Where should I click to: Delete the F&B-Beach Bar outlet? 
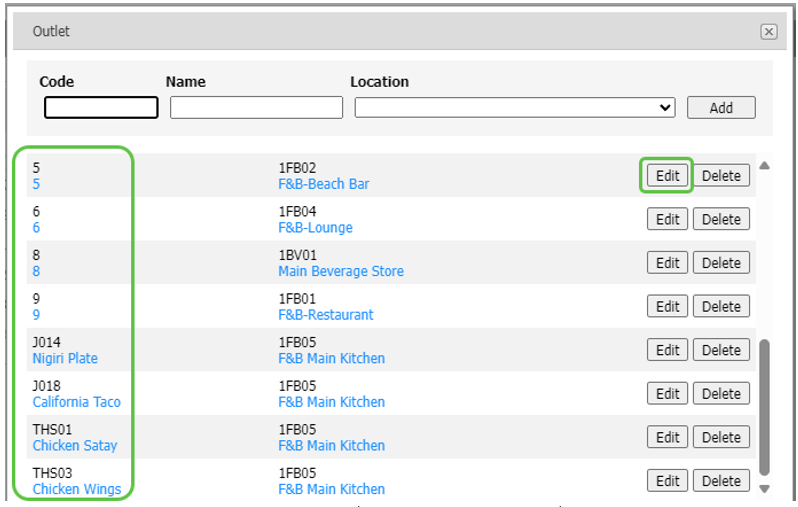(x=720, y=176)
